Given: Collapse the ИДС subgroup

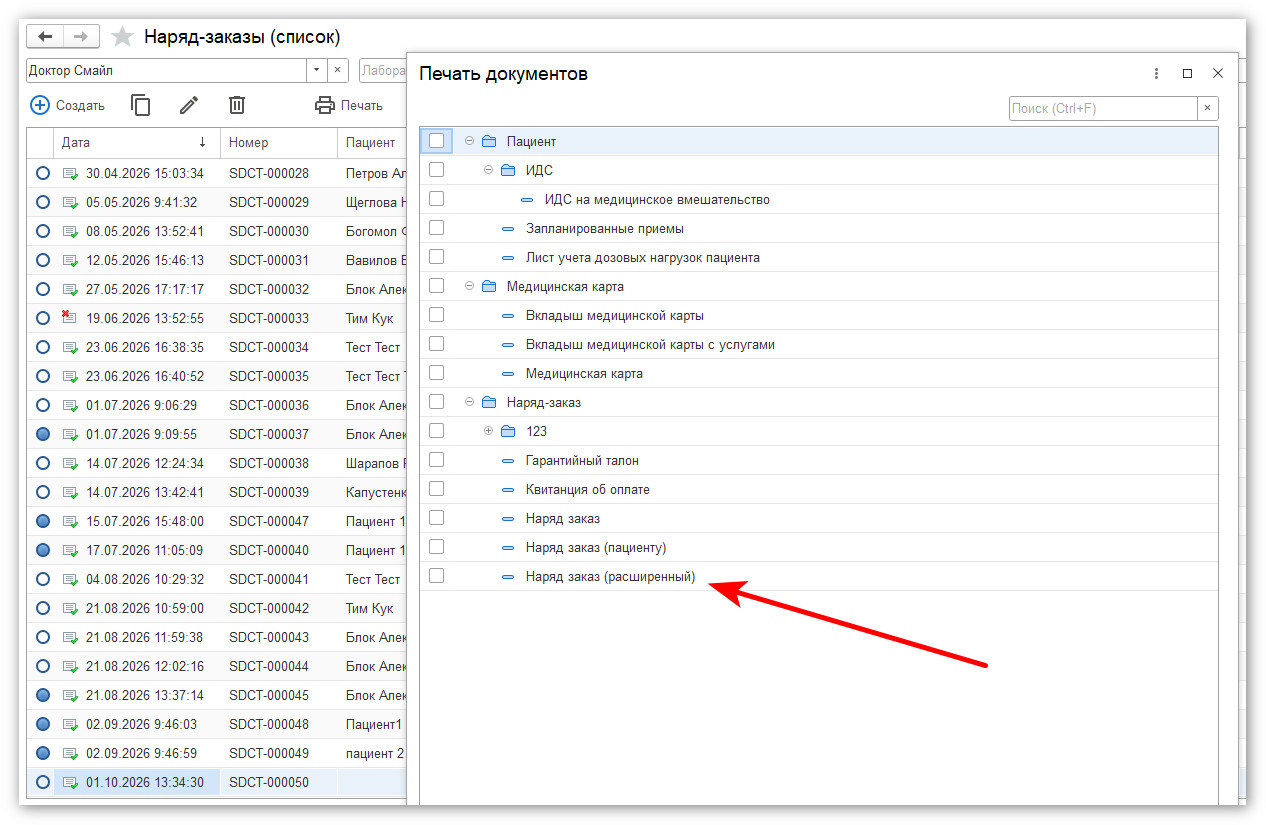Looking at the screenshot, I should click(489, 170).
